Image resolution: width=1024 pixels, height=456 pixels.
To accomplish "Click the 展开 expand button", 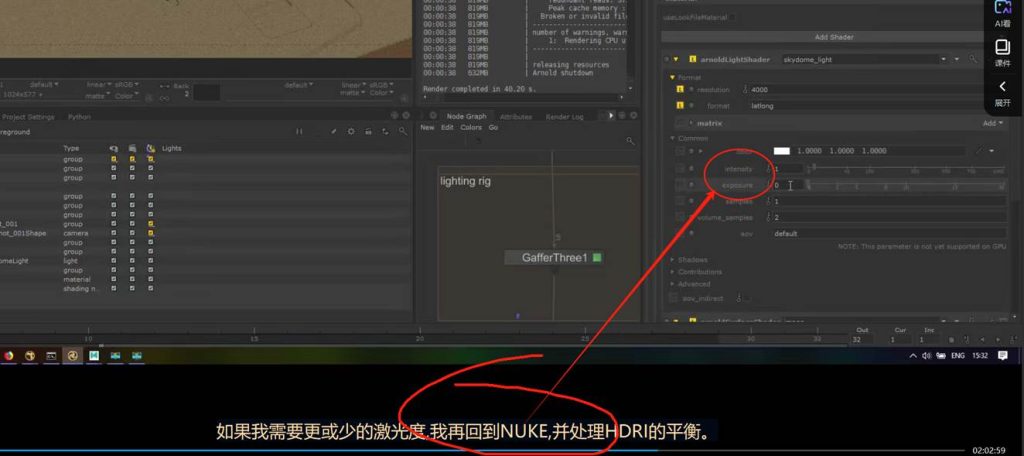I will (x=1002, y=93).
